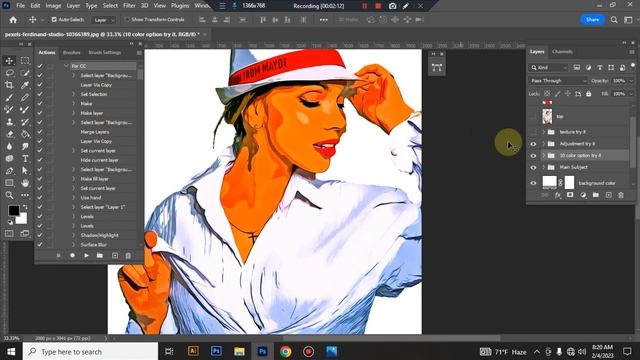The height and width of the screenshot is (360, 640).
Task: Expand the Shadow/Highlight action step
Action: [x=74, y=235]
